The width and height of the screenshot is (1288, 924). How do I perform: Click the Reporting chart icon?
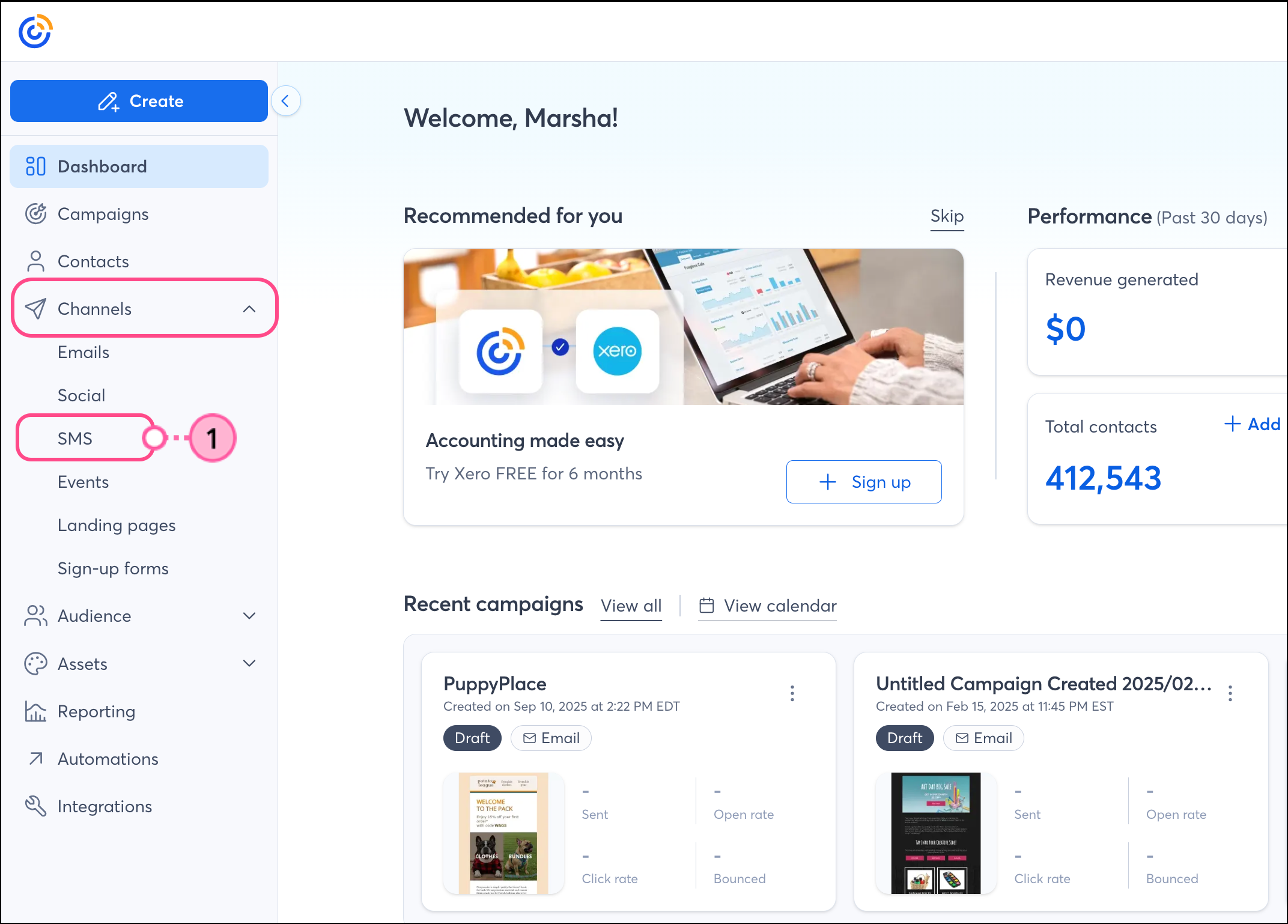click(35, 711)
